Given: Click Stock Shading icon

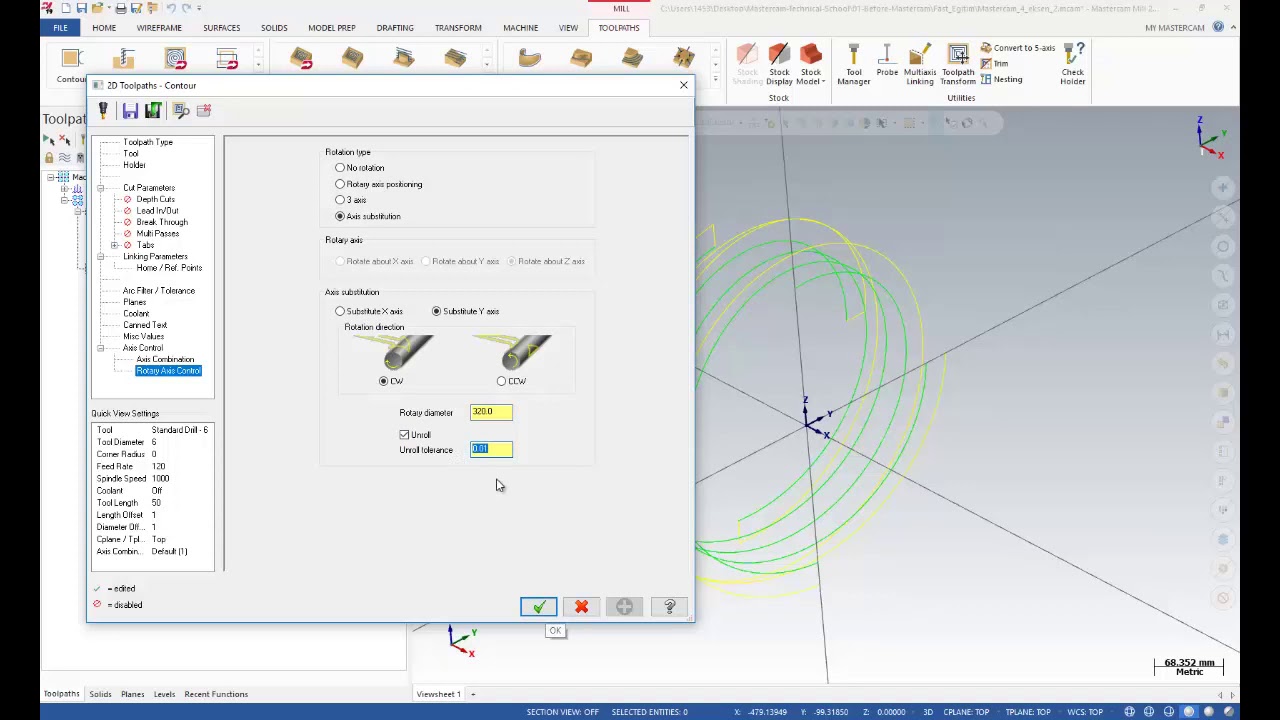Looking at the screenshot, I should tap(747, 65).
